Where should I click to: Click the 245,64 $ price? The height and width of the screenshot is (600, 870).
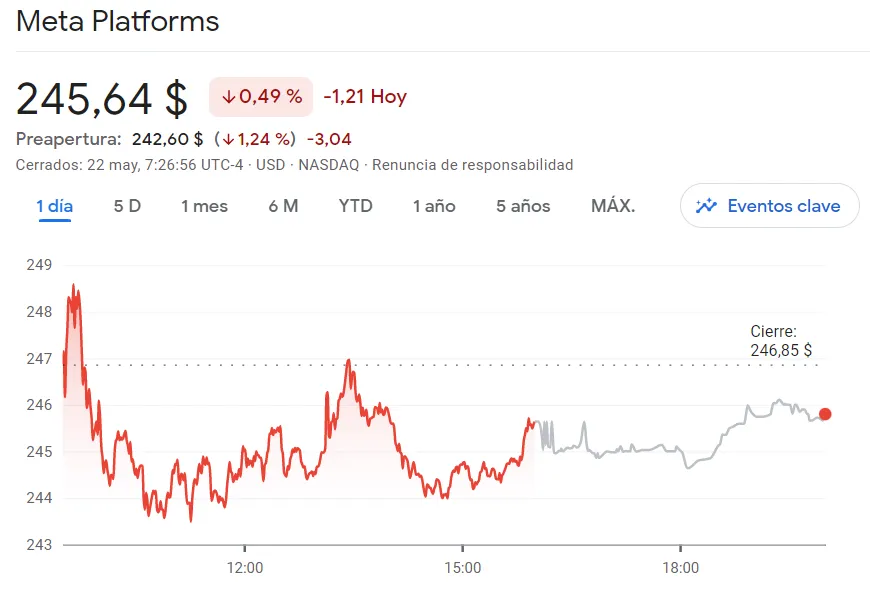click(x=102, y=98)
